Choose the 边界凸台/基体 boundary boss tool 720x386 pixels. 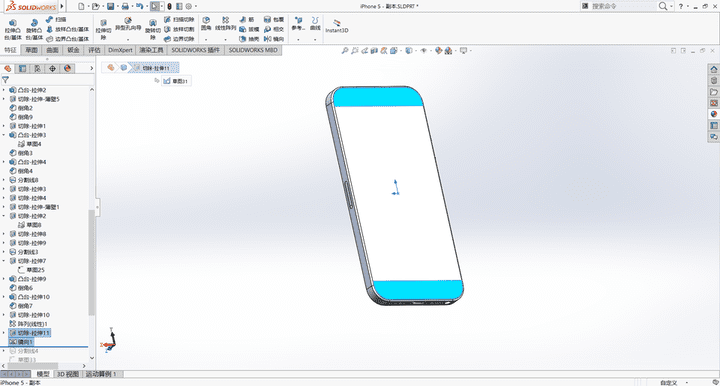(x=68, y=39)
